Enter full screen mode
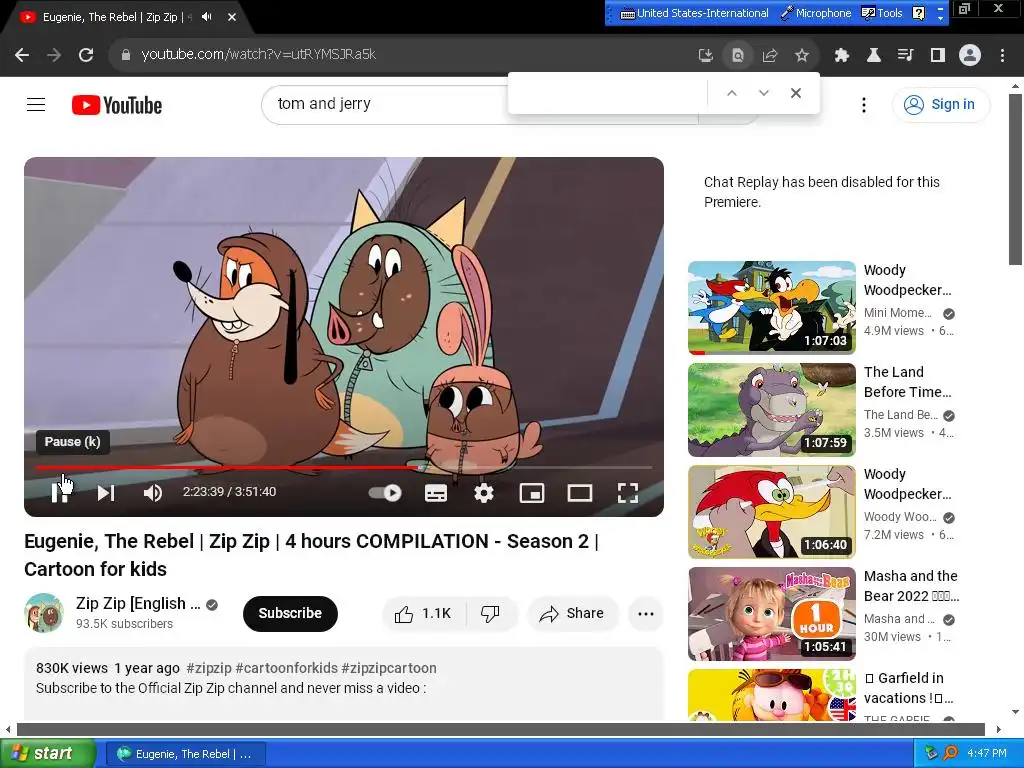The image size is (1024, 768). pos(628,493)
